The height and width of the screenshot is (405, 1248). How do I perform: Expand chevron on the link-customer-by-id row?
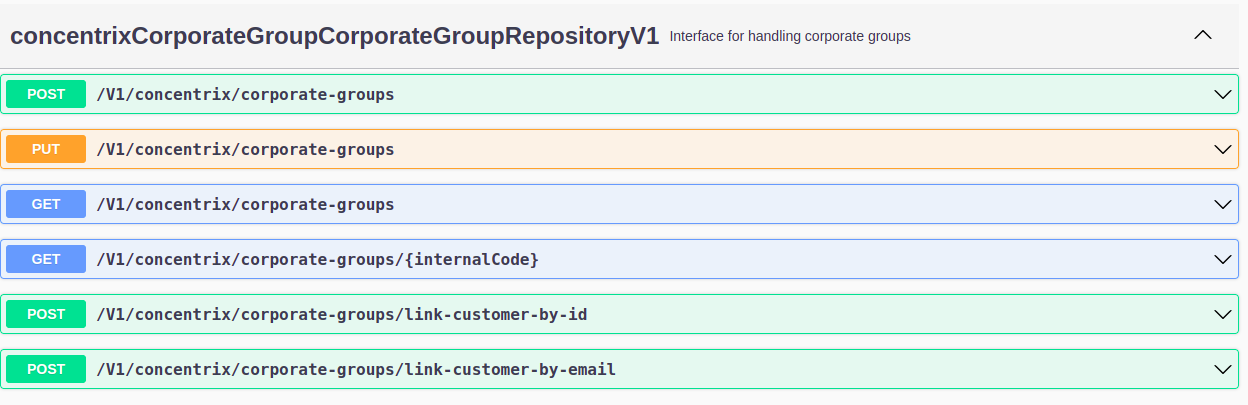coord(1222,314)
